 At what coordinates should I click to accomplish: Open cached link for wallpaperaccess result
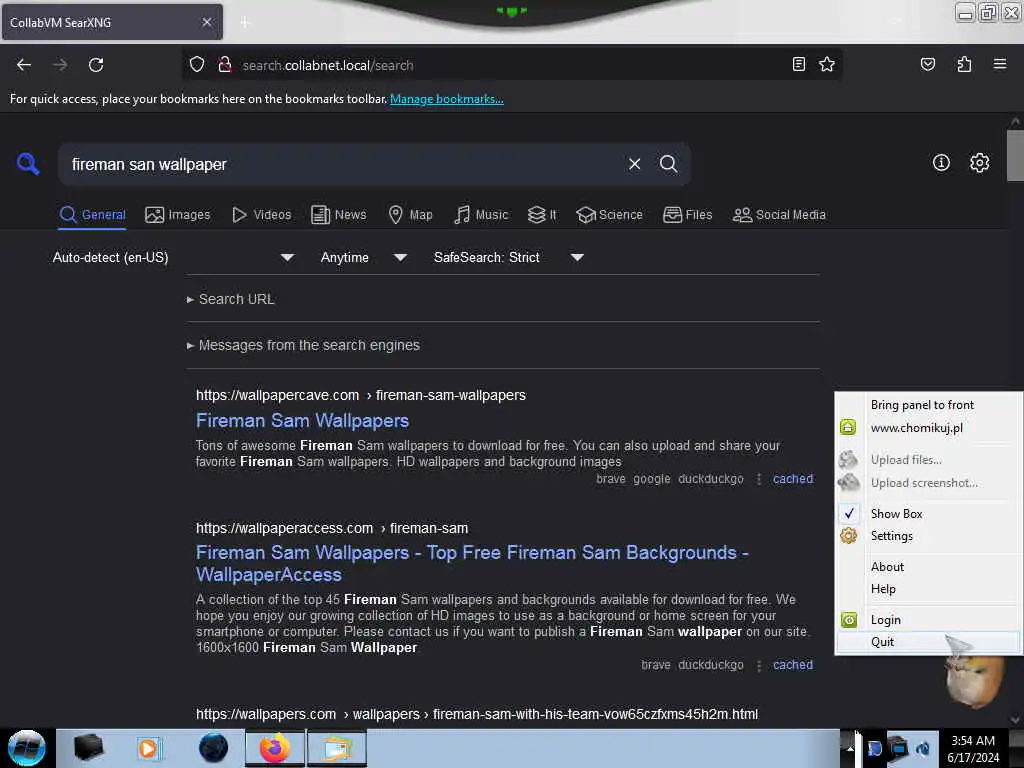[x=793, y=665]
